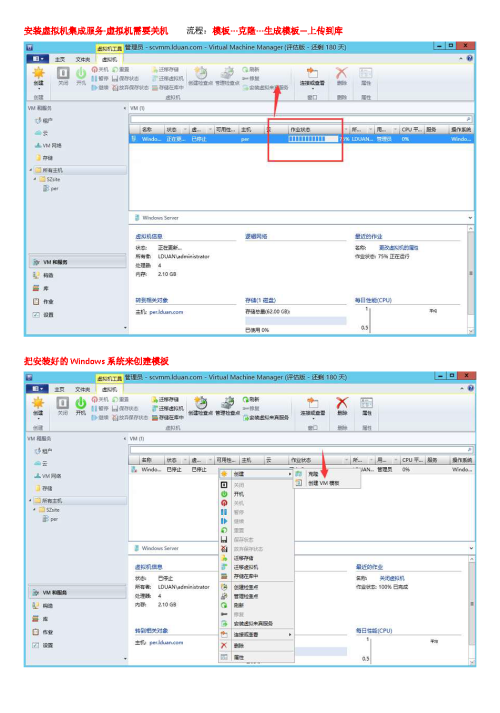Open 设置 workspace in lower window
Image resolution: width=500 pixels, height=713 pixels.
point(43,645)
